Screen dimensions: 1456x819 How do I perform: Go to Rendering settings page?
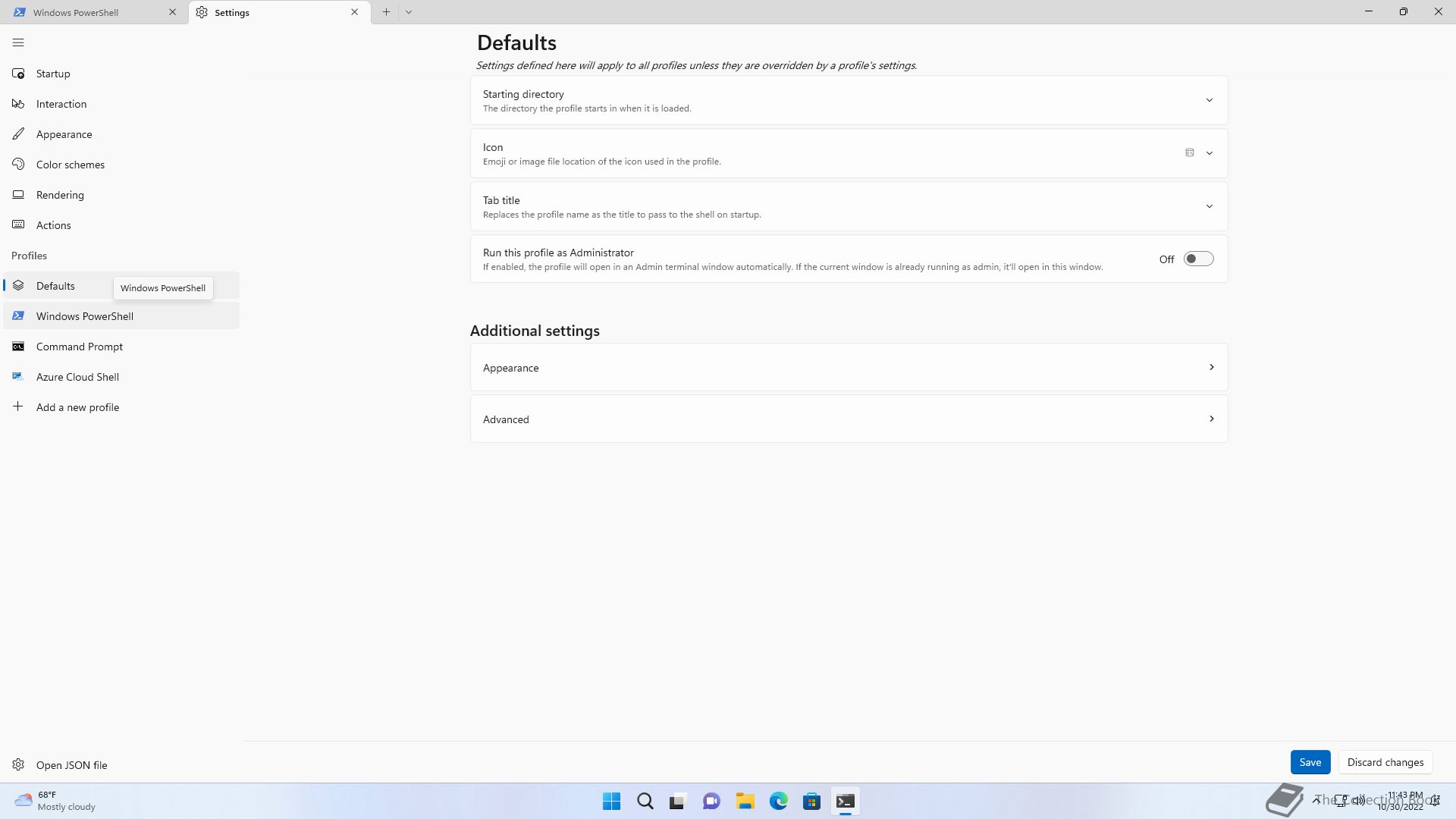click(121, 195)
